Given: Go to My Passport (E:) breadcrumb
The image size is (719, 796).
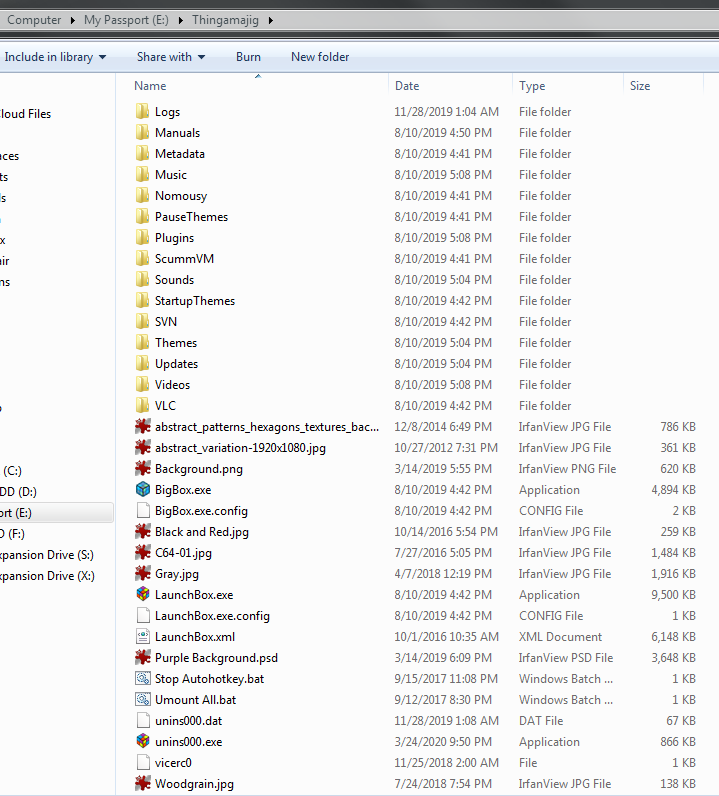Looking at the screenshot, I should coord(126,20).
